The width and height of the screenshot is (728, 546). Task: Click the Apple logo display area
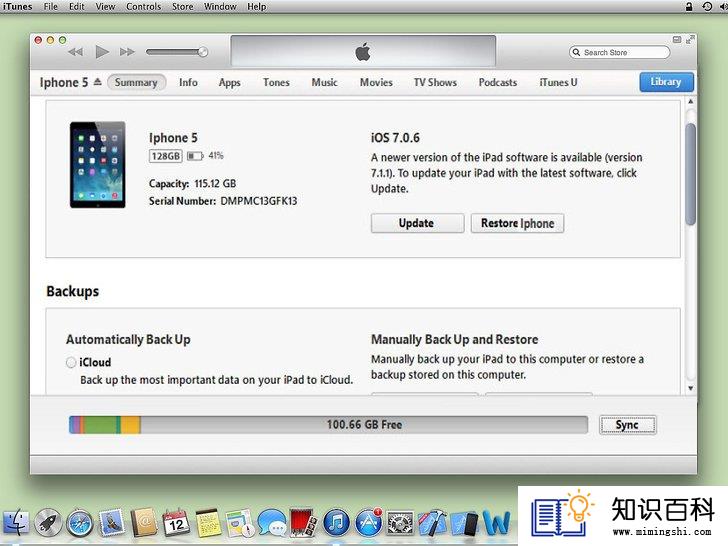(363, 52)
